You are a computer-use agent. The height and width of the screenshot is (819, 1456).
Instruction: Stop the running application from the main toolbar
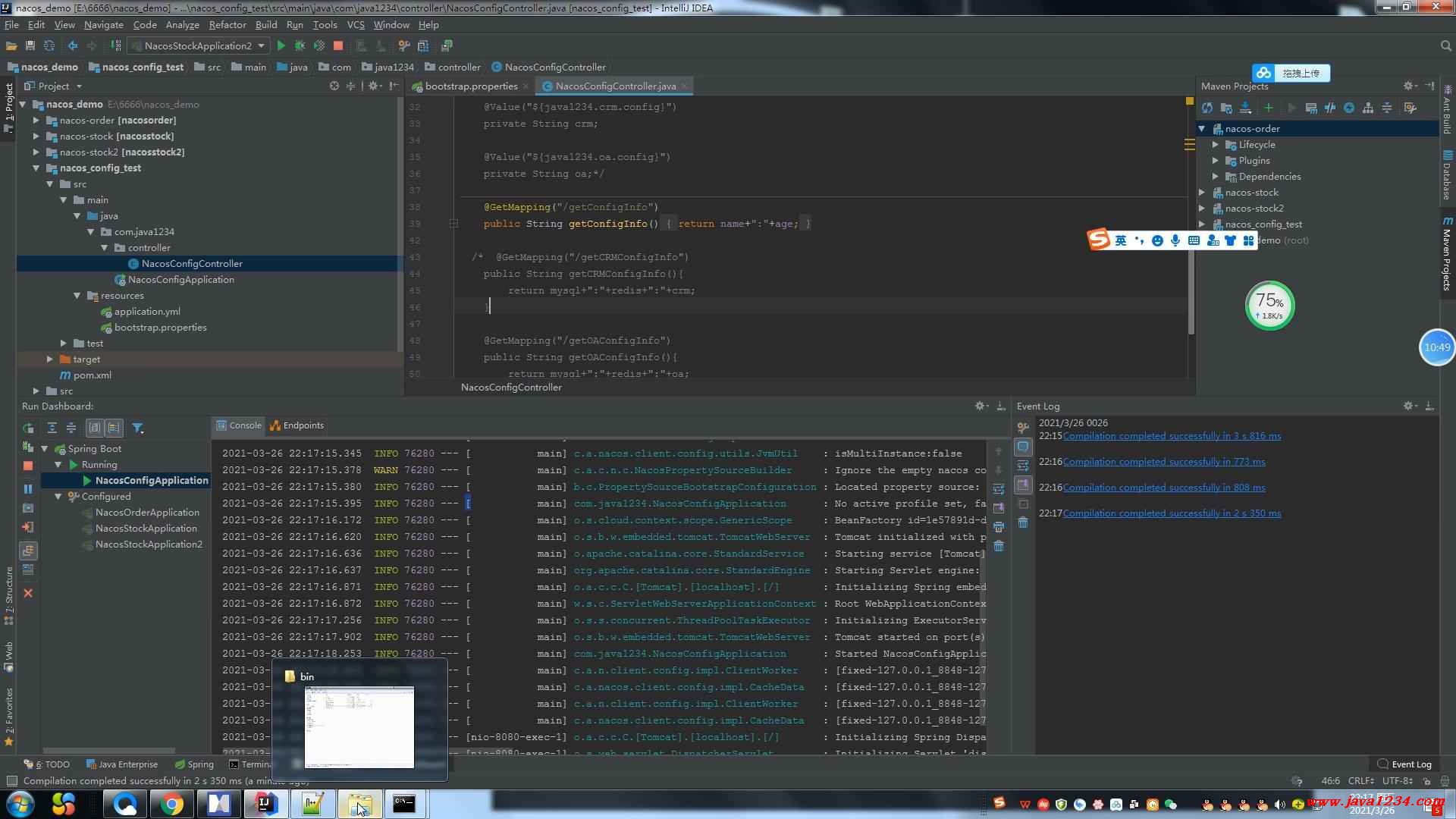pos(338,45)
